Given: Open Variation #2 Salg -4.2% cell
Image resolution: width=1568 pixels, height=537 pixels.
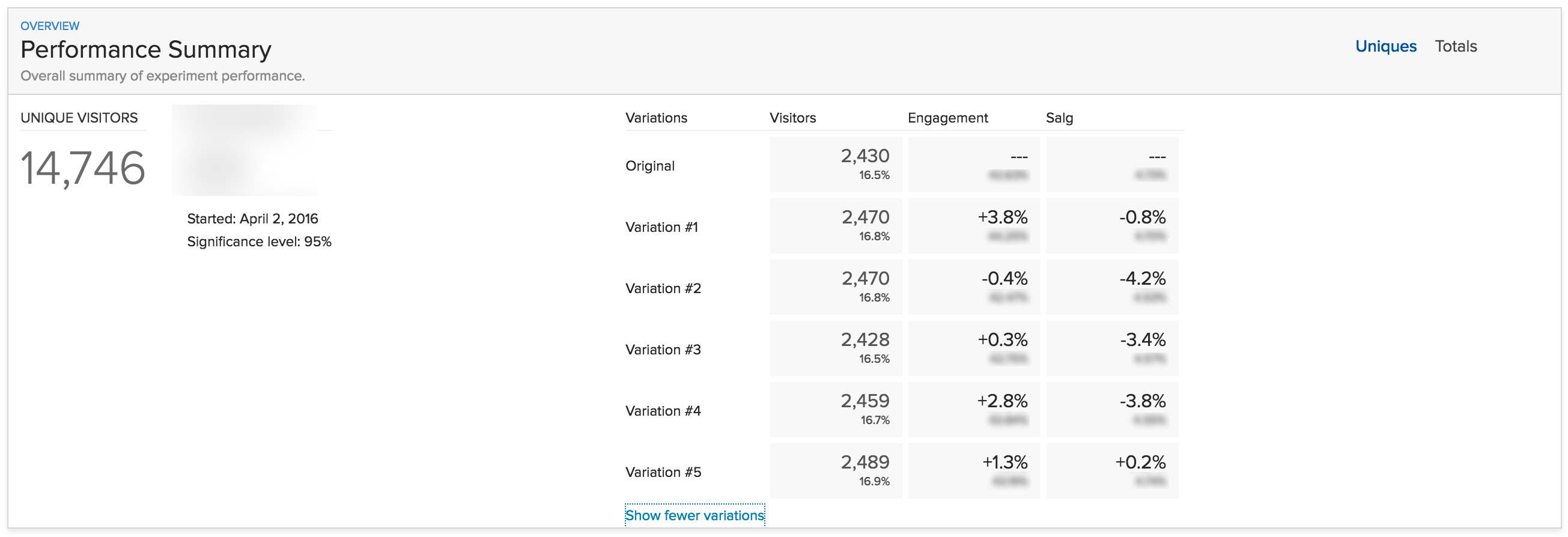Looking at the screenshot, I should tap(1112, 287).
